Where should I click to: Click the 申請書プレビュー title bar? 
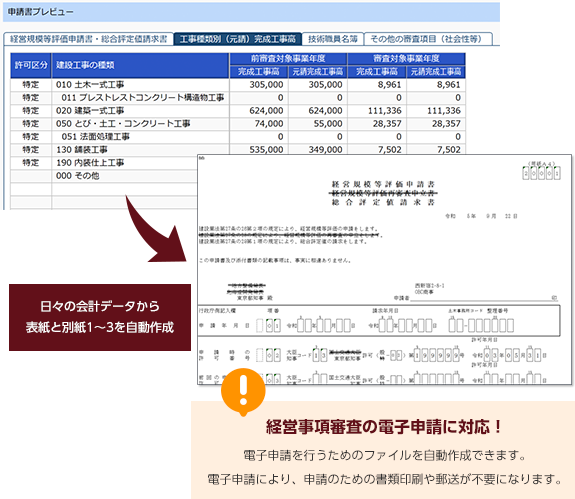251,12
